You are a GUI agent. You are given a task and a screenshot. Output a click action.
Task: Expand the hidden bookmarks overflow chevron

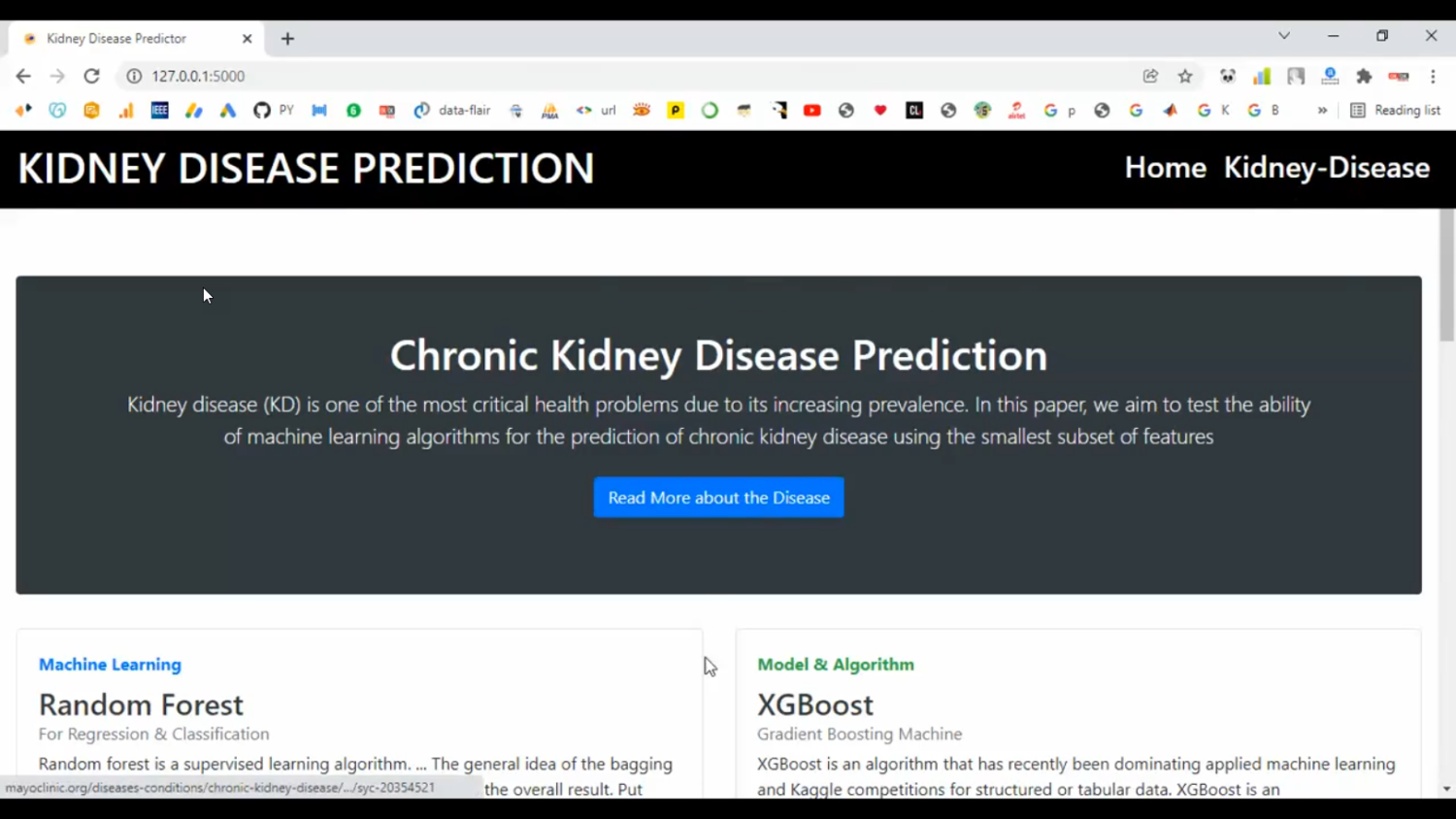click(x=1322, y=111)
